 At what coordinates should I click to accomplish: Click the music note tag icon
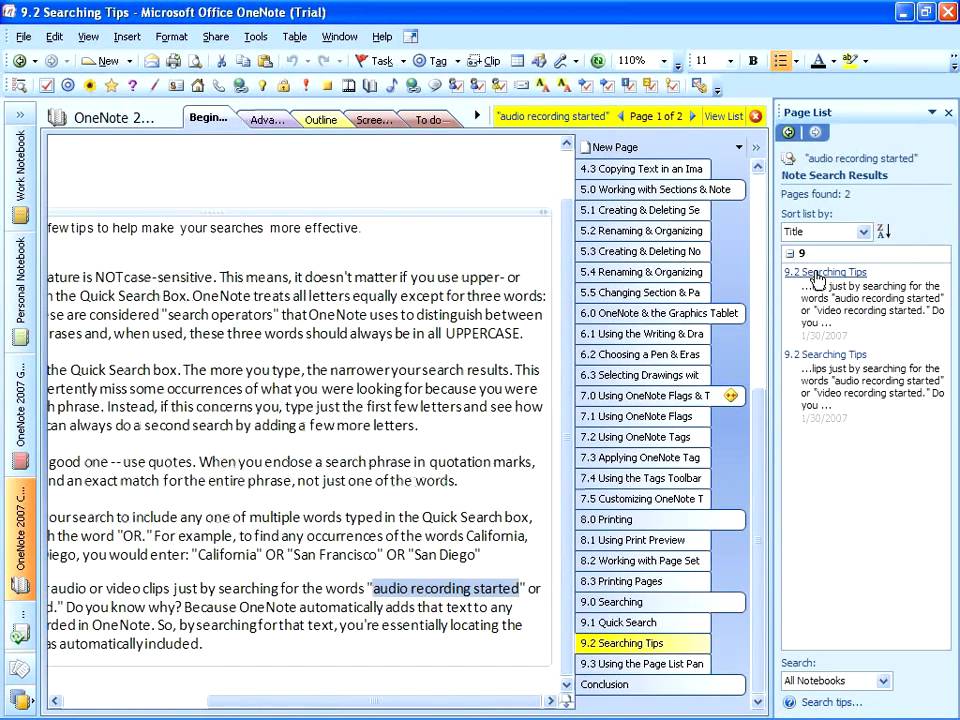(391, 86)
